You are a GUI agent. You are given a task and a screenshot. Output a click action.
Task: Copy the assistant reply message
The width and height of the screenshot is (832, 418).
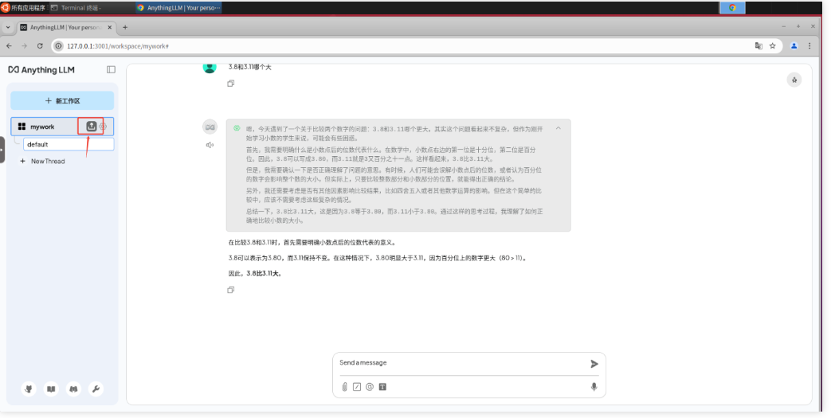click(x=230, y=290)
